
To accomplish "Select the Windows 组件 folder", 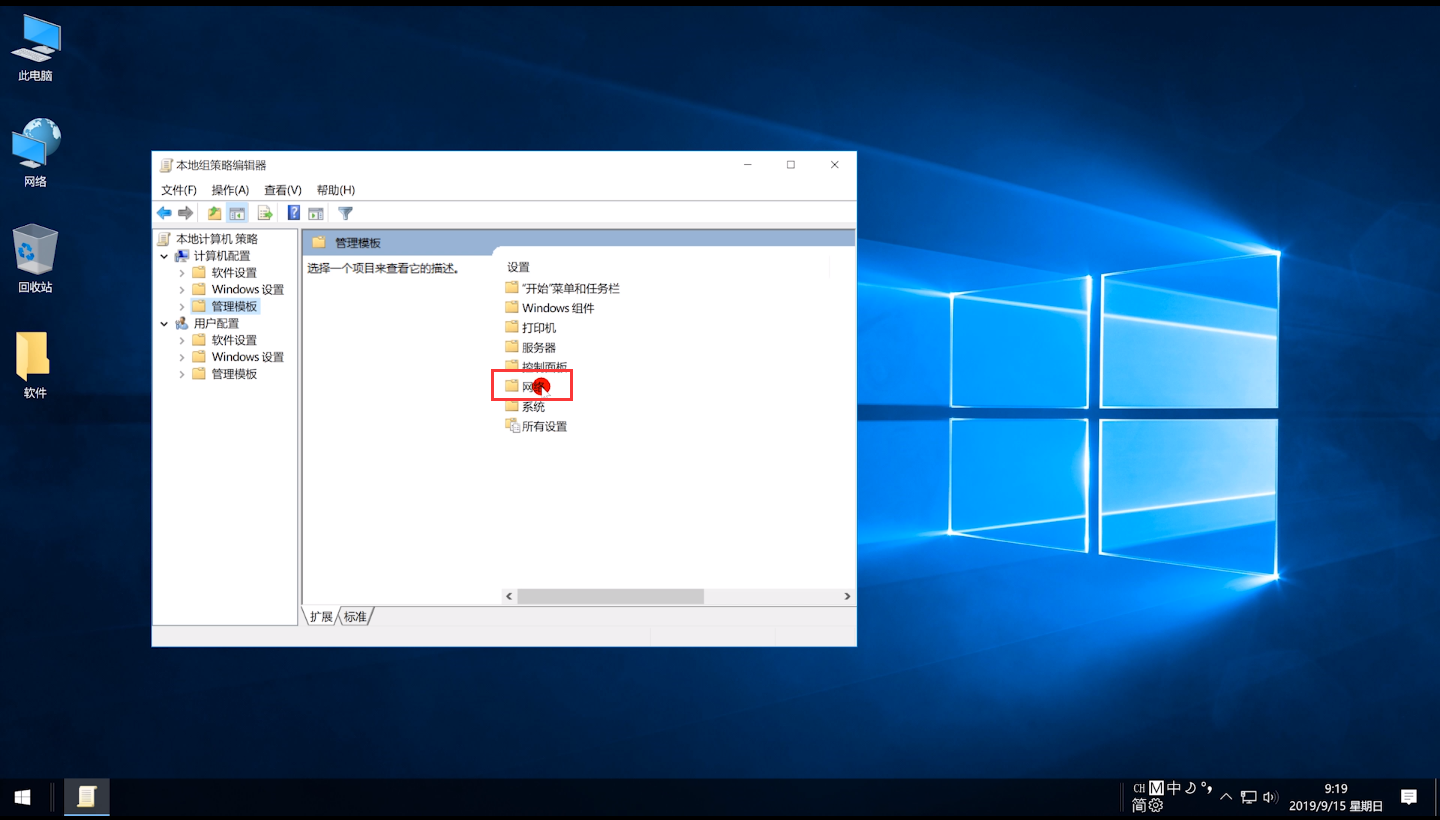I will [549, 308].
